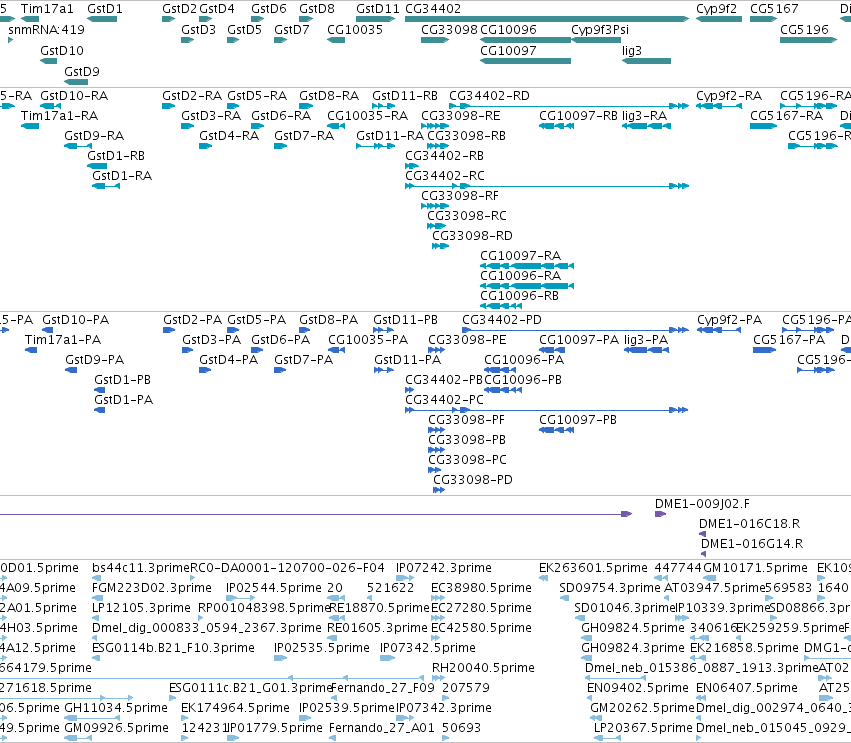Click the GH11034.5prime EST label
851x743 pixels.
tap(116, 708)
